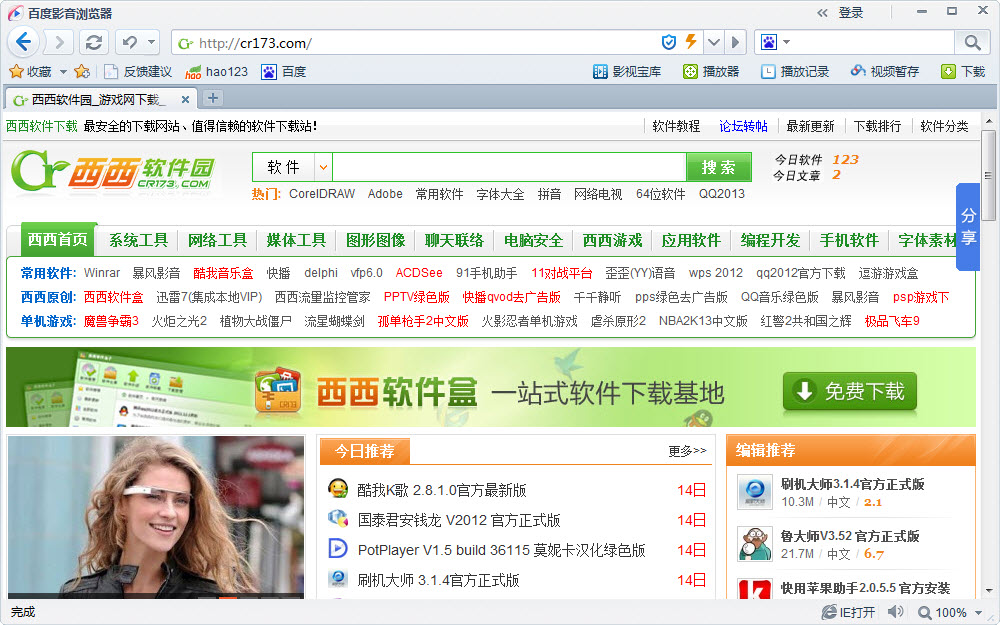Open the undo closed tab dropdown arrow

[x=151, y=43]
